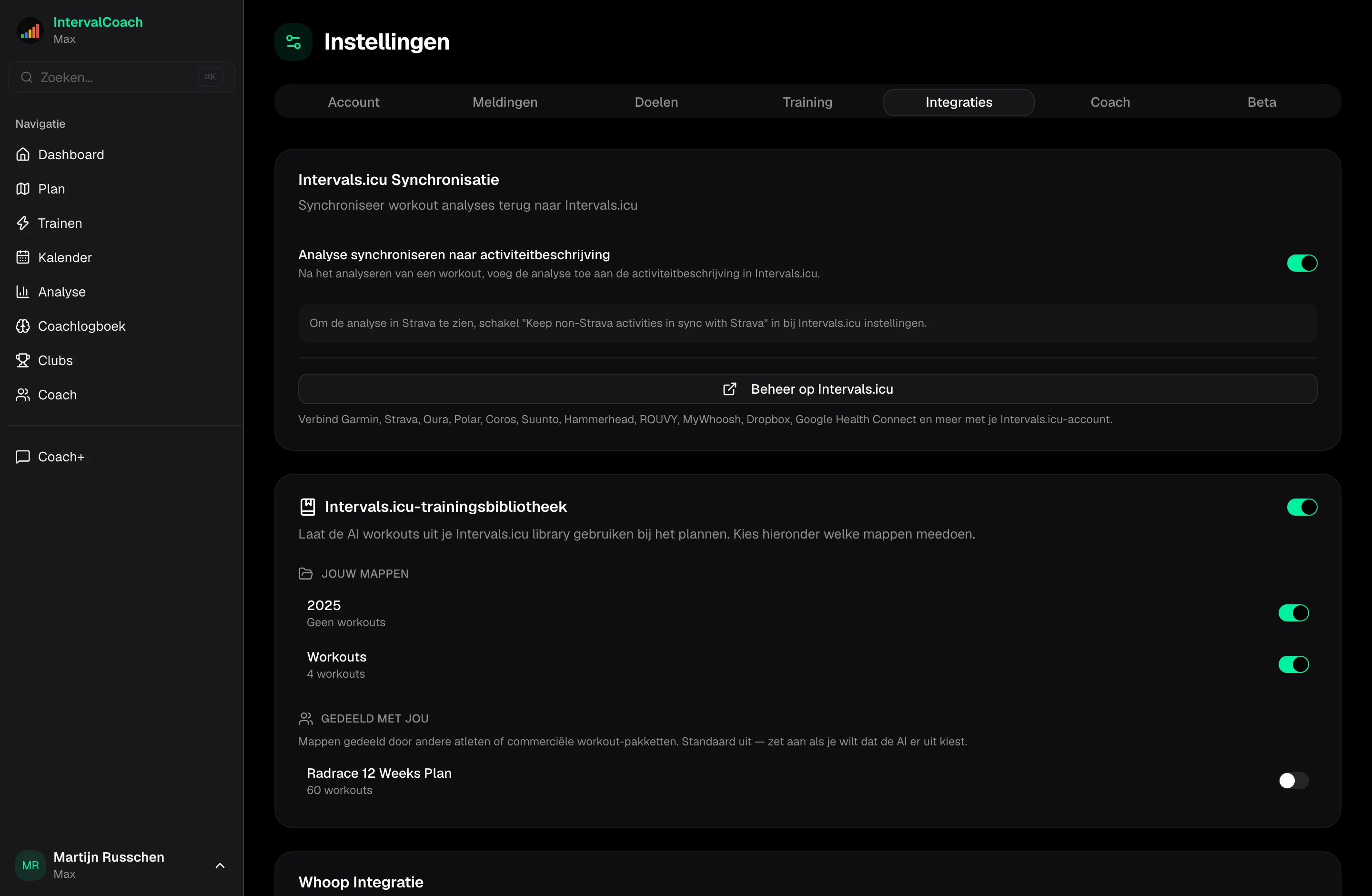
Task: Disable the Intervals.icu-trainingsbibliotheek switch
Action: point(1301,508)
